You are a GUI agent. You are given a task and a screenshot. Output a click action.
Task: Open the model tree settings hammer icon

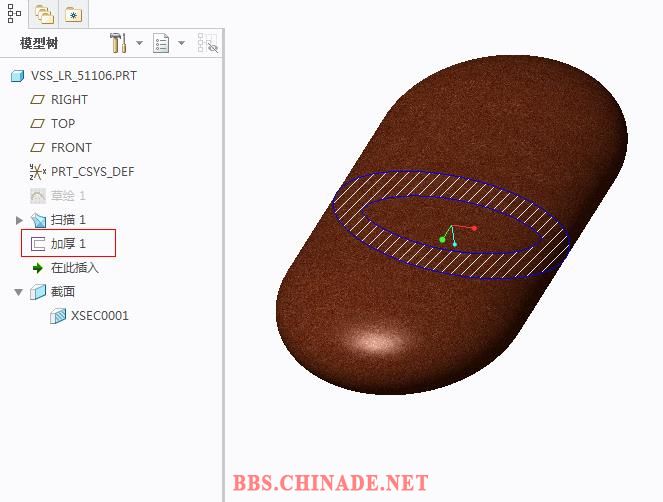point(118,43)
